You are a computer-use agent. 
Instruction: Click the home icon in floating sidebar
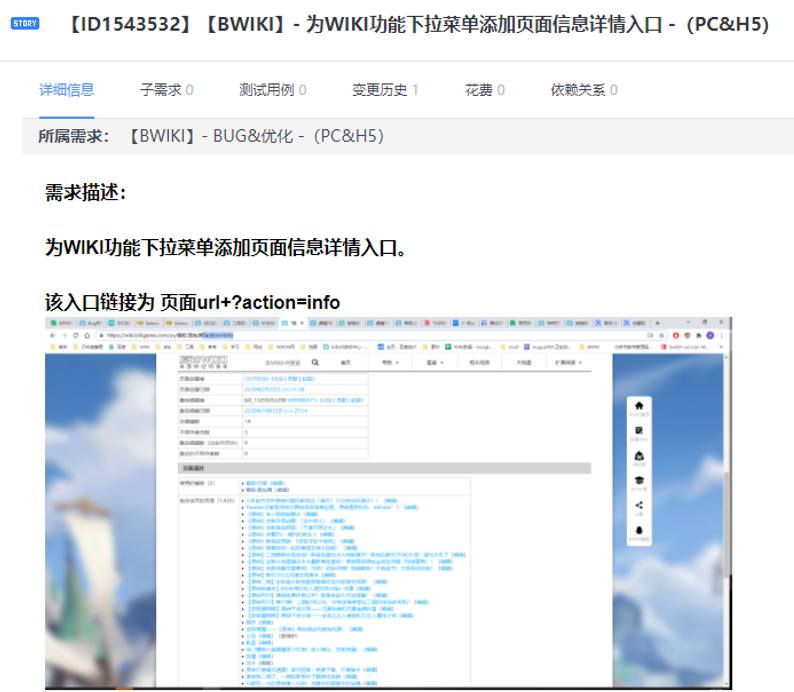[639, 405]
